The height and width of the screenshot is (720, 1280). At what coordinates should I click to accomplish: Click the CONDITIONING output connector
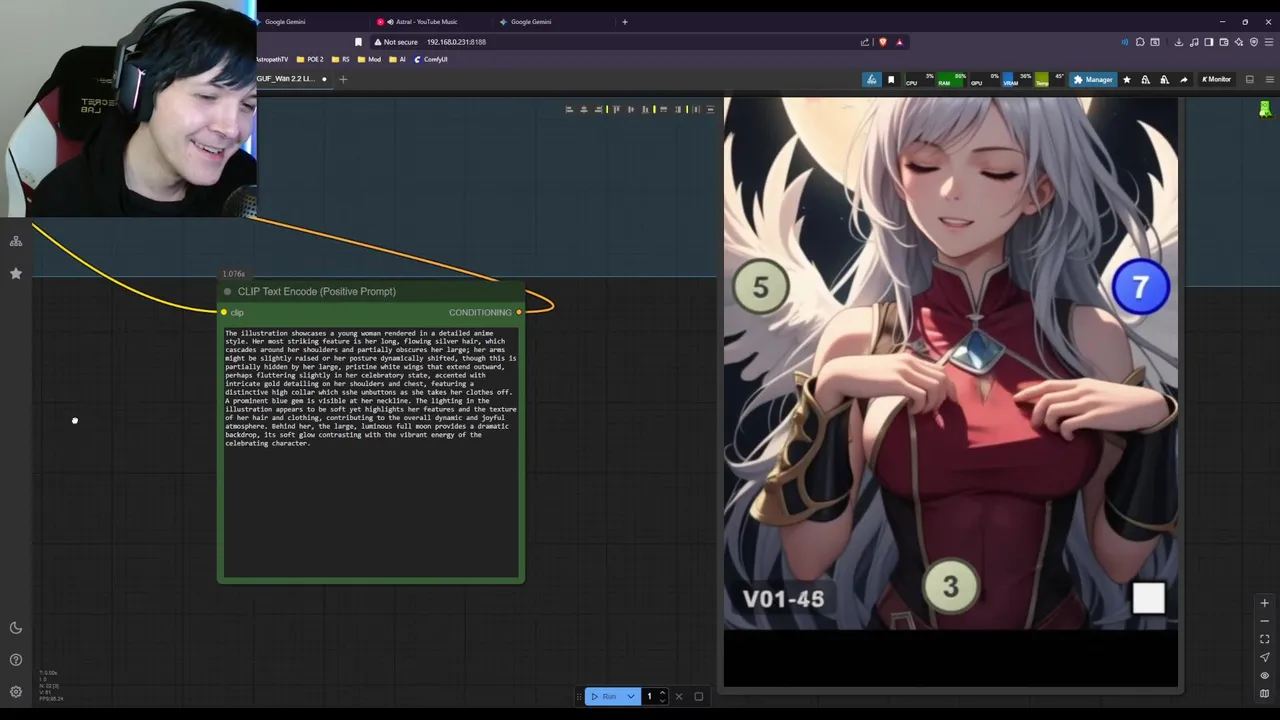(518, 313)
